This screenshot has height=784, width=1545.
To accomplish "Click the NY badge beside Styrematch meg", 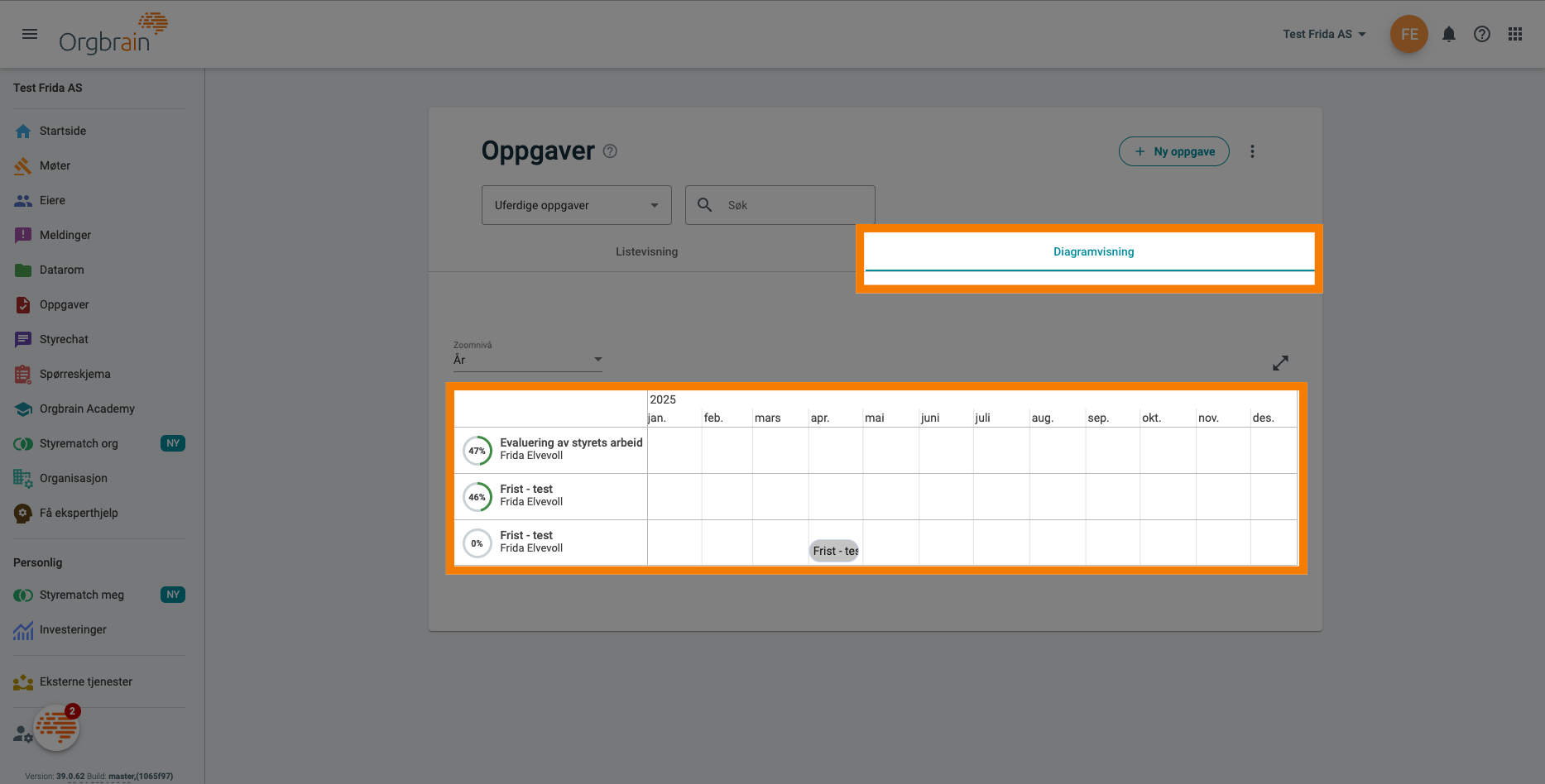I will pyautogui.click(x=173, y=595).
